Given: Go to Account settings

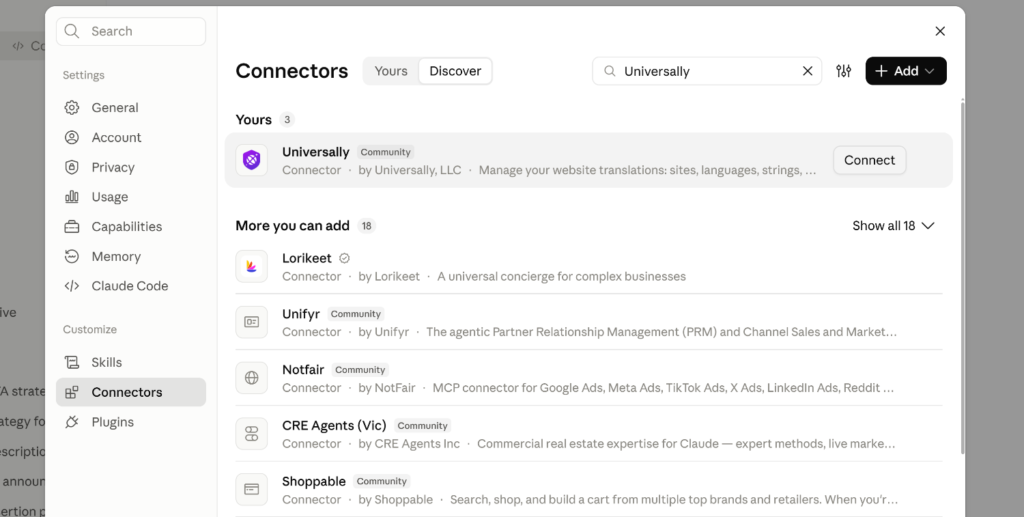Looking at the screenshot, I should click(x=131, y=138).
